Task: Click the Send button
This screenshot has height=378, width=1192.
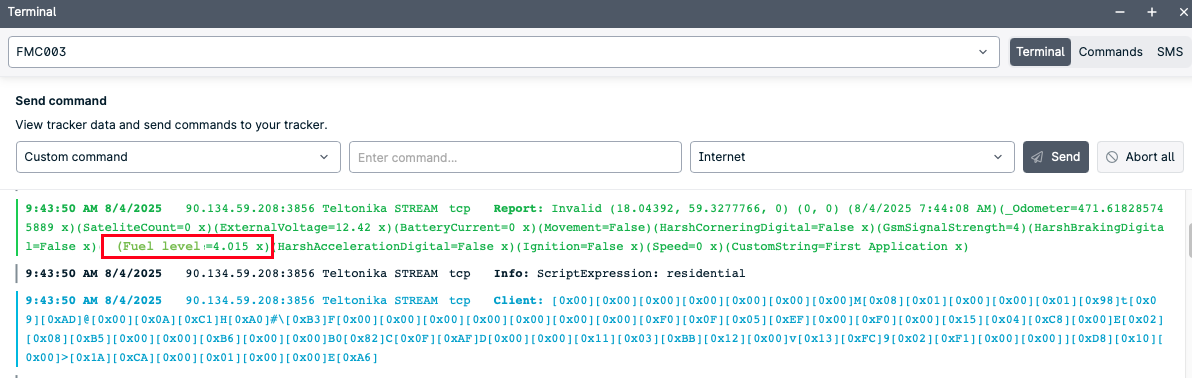Action: [x=1056, y=157]
